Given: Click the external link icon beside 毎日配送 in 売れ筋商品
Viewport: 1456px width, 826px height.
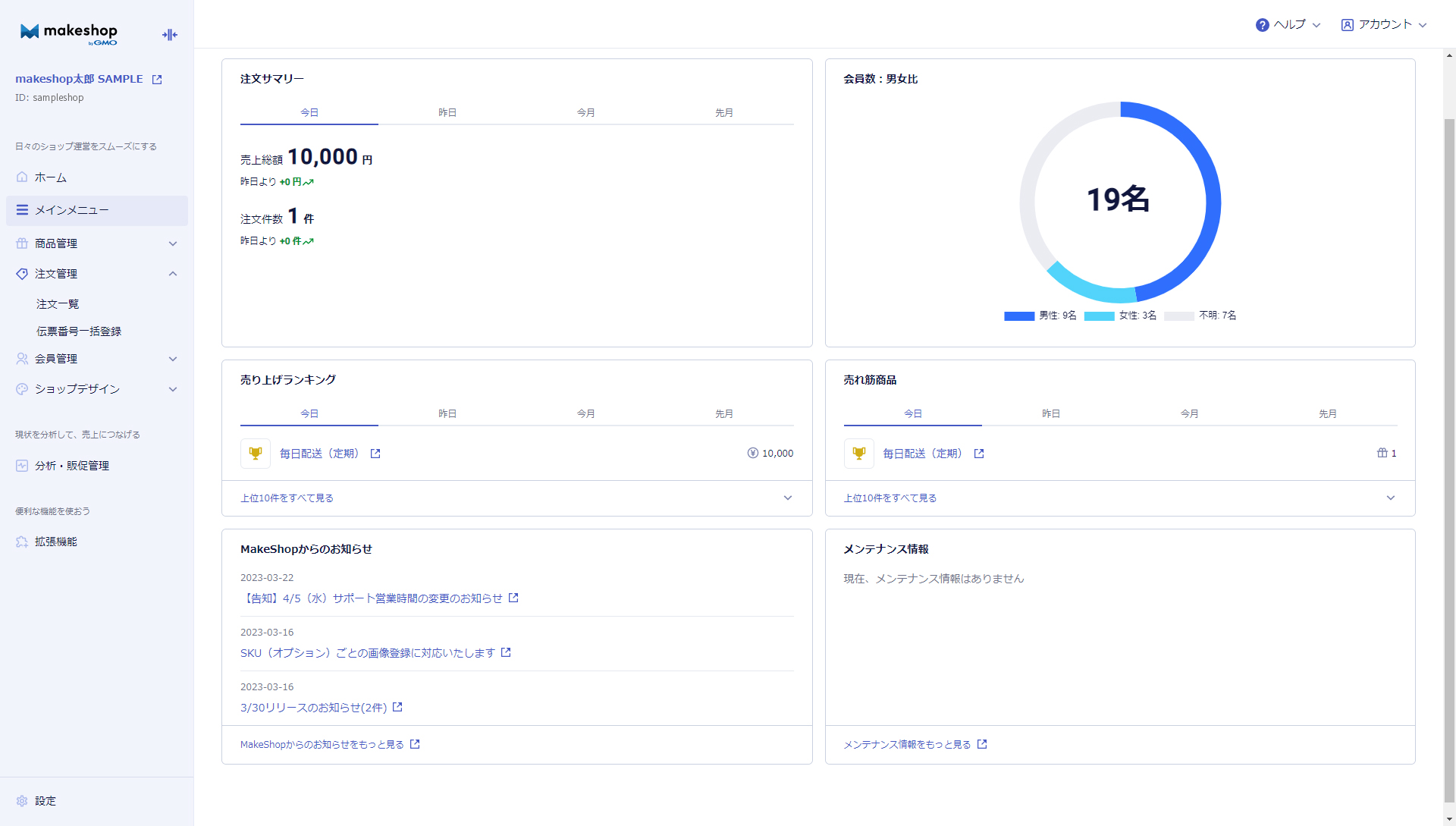Looking at the screenshot, I should 979,454.
